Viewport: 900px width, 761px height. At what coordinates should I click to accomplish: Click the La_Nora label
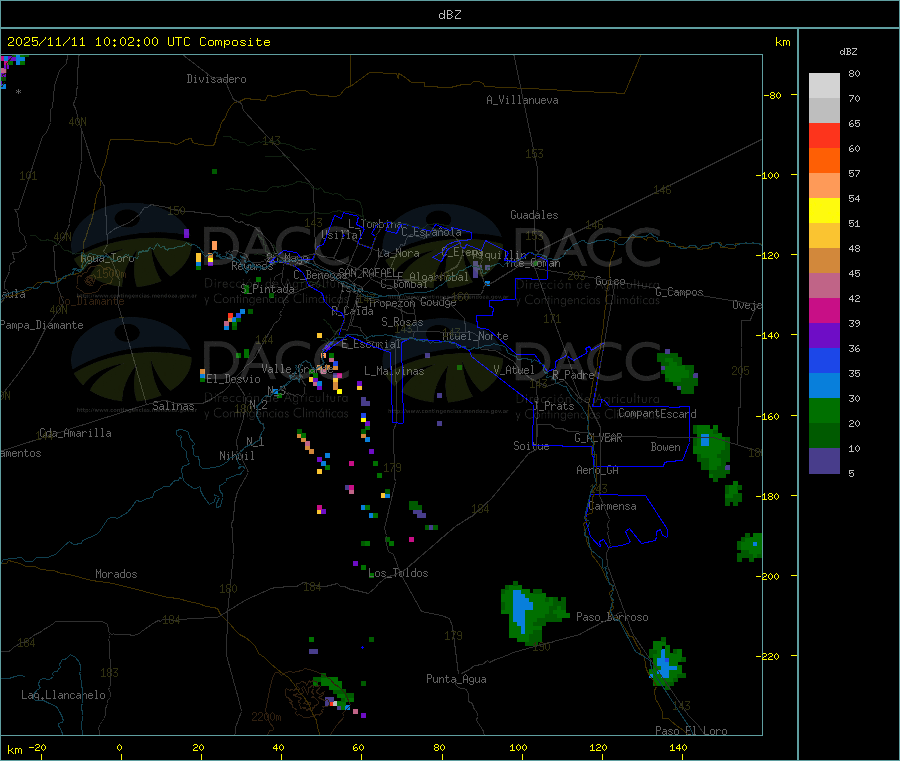398,253
